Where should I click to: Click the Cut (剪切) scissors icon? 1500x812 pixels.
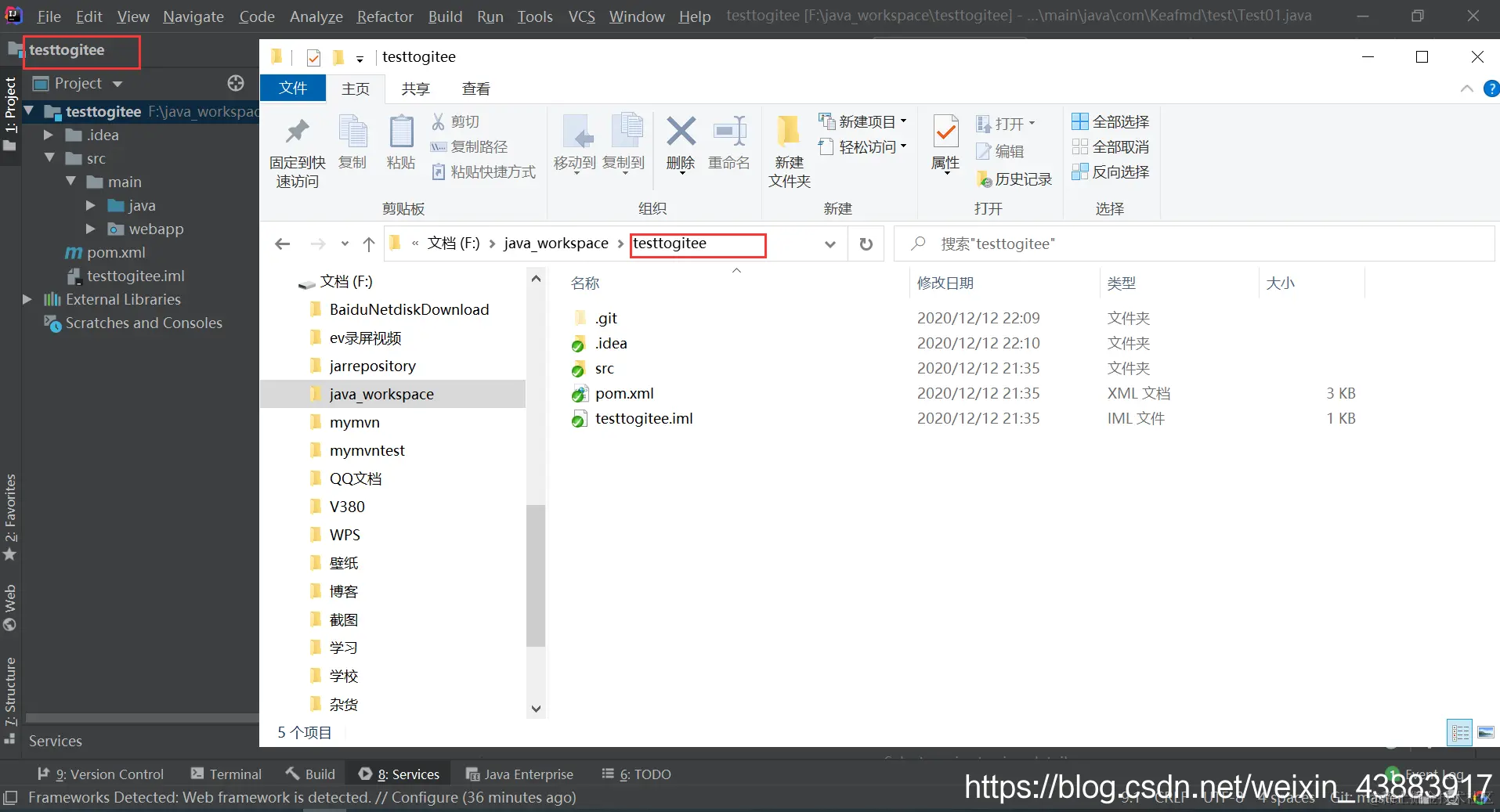click(x=439, y=121)
